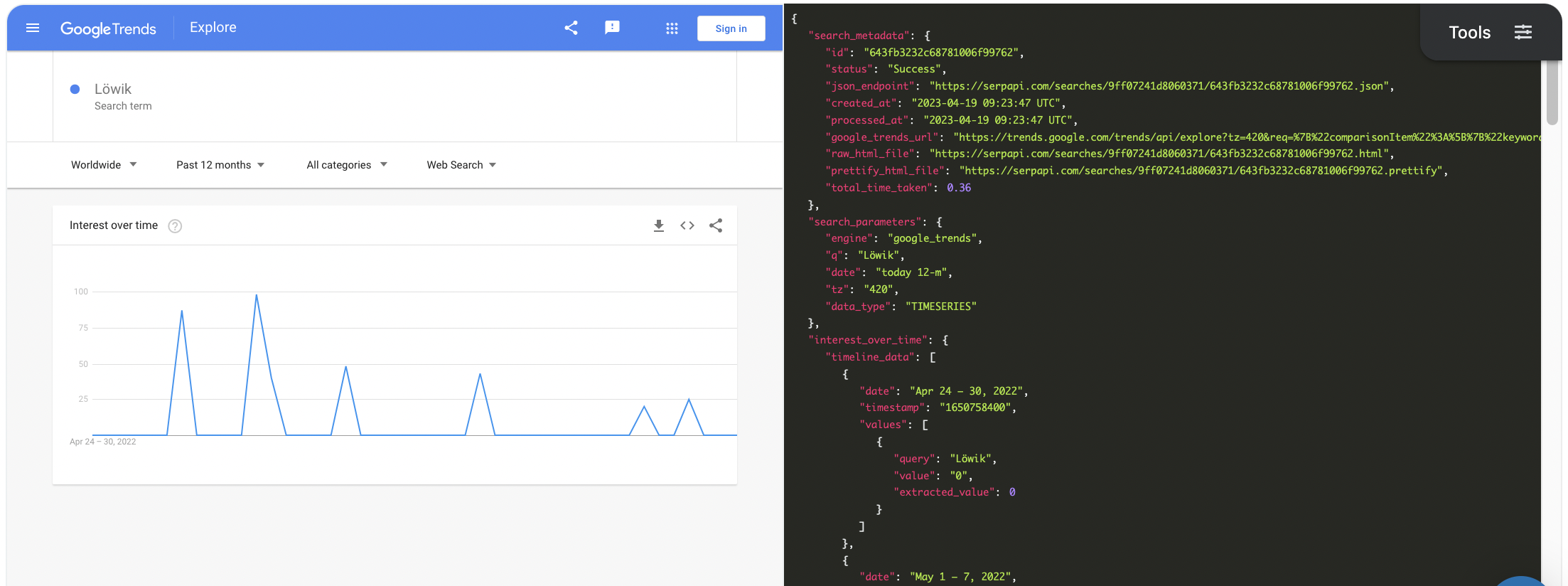Click the Löwik search term

(x=113, y=89)
